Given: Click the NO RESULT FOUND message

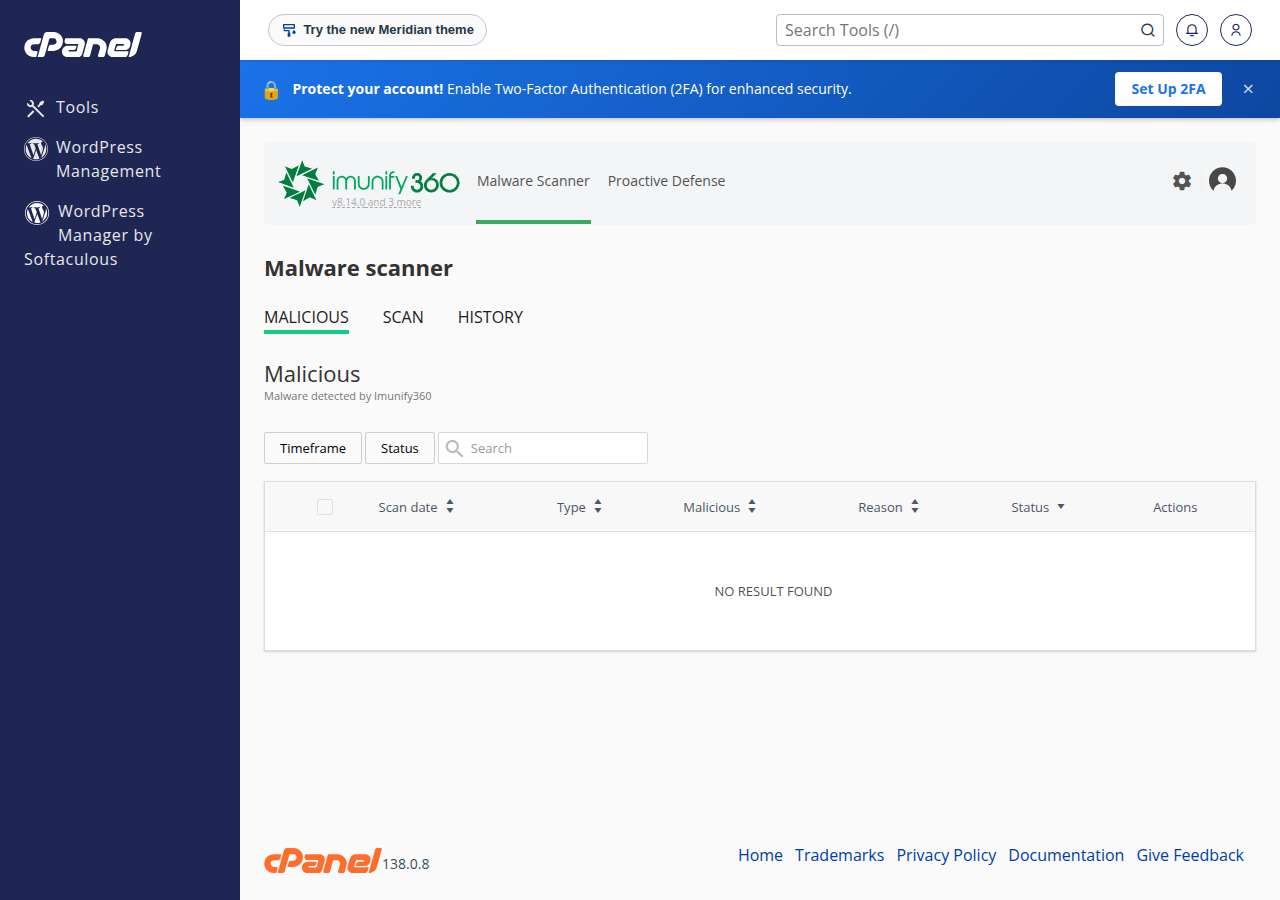Looking at the screenshot, I should (773, 591).
